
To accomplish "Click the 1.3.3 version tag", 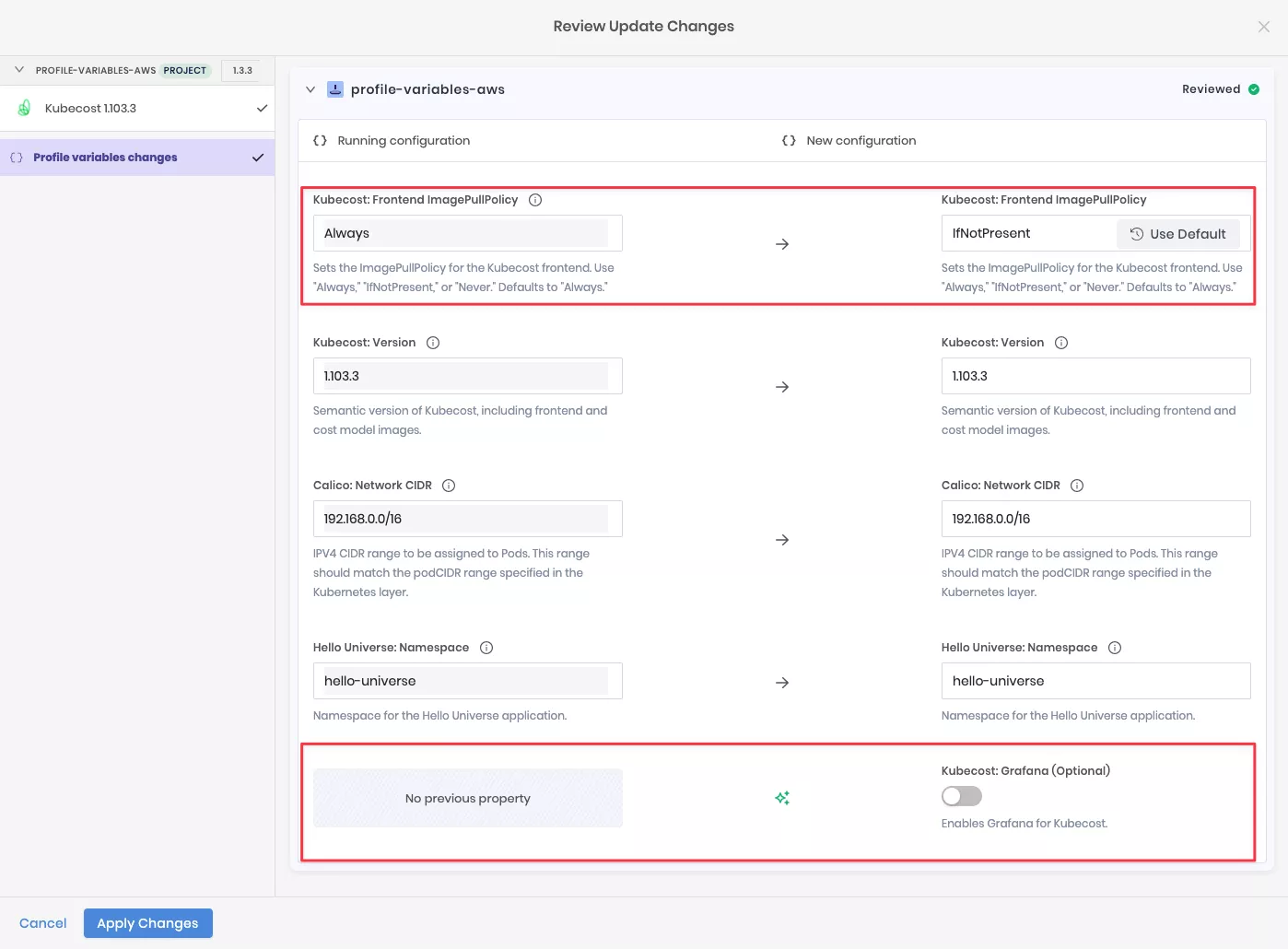I will coord(242,70).
